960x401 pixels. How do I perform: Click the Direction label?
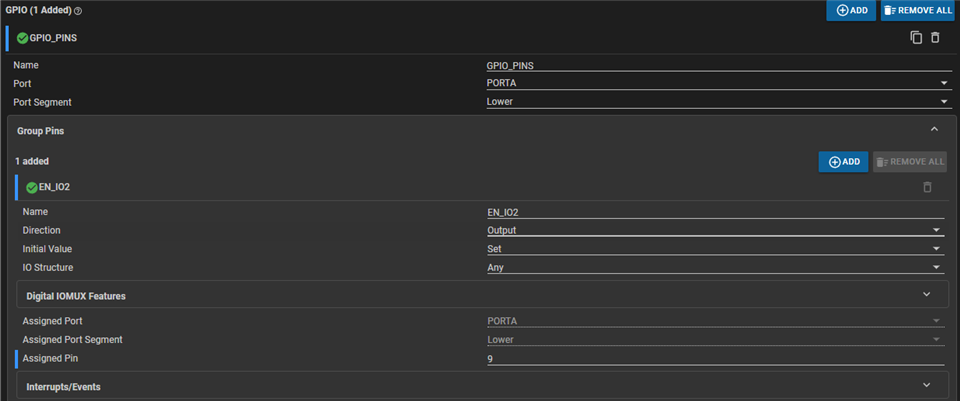42,230
